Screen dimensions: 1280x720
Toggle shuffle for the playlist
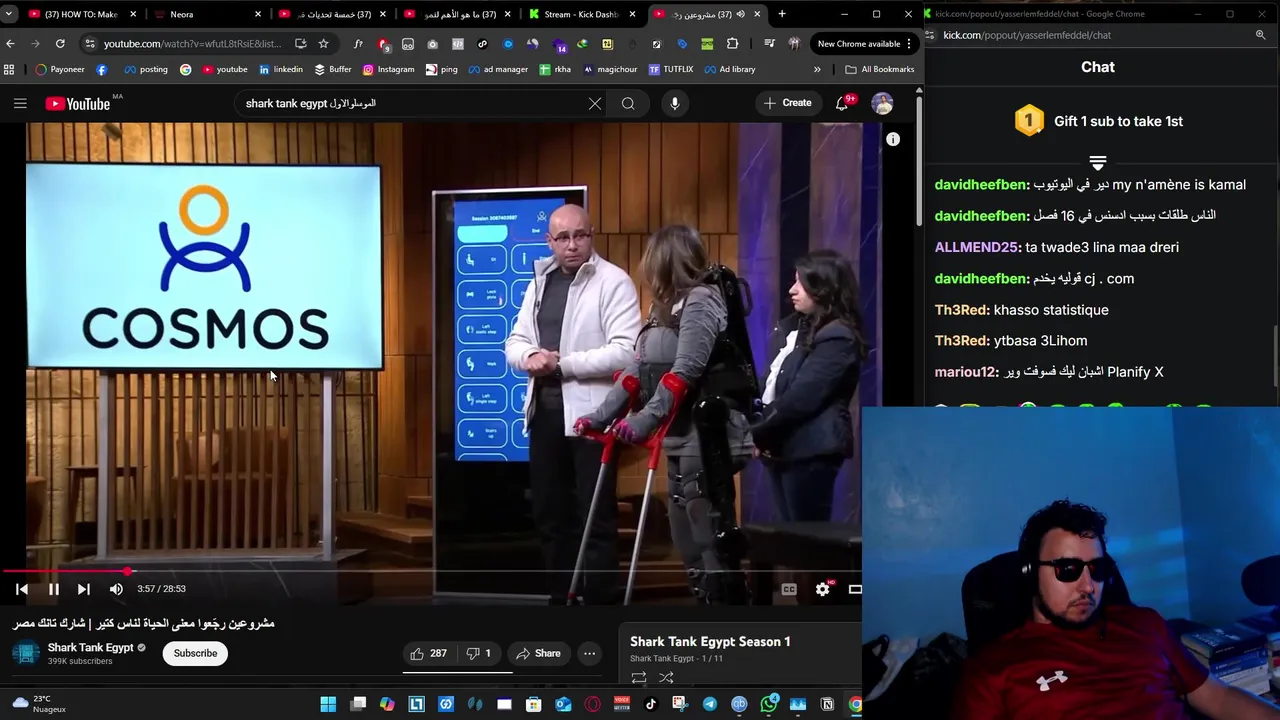tap(666, 678)
